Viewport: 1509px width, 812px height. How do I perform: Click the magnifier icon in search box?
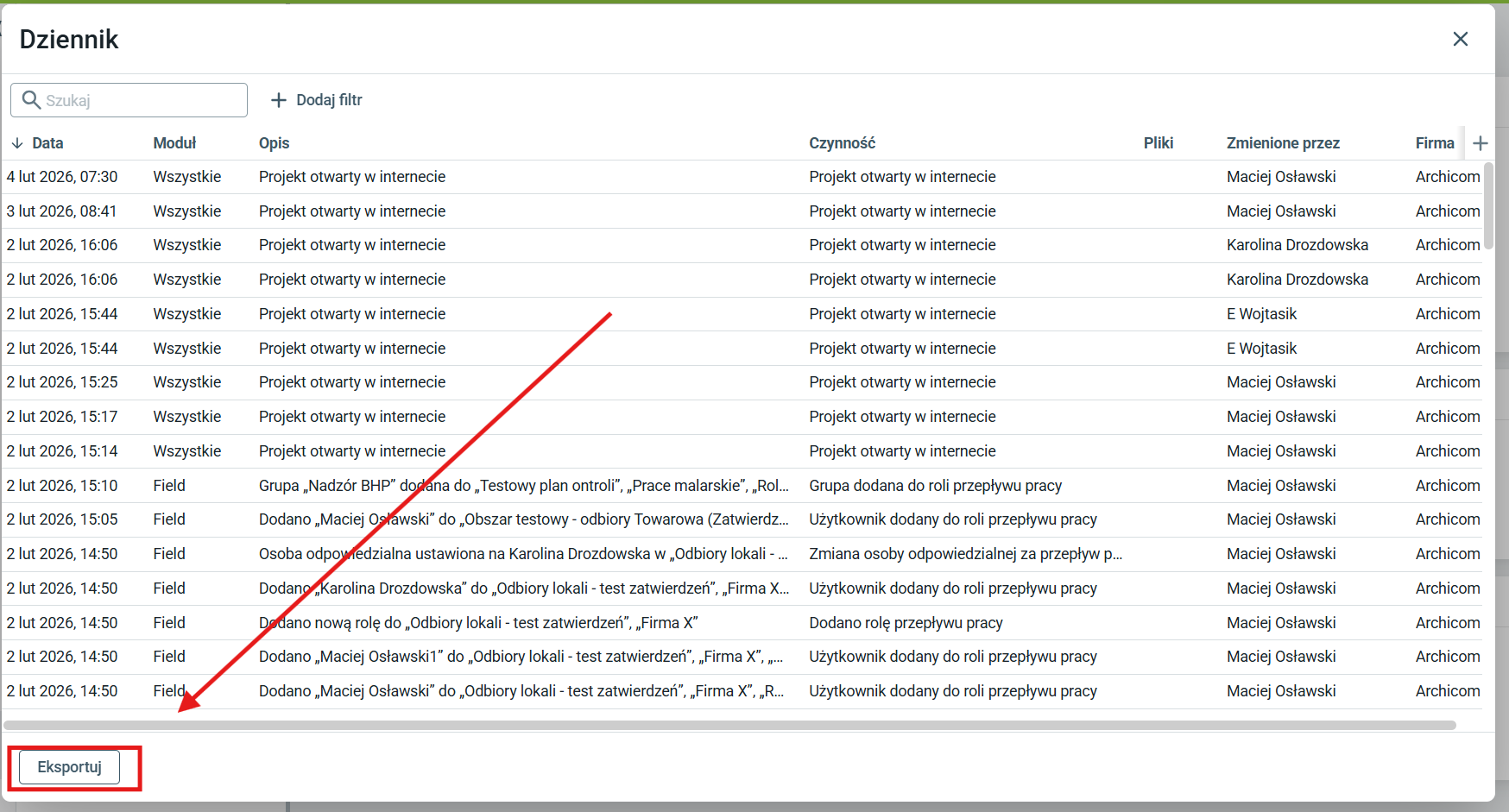[x=31, y=100]
